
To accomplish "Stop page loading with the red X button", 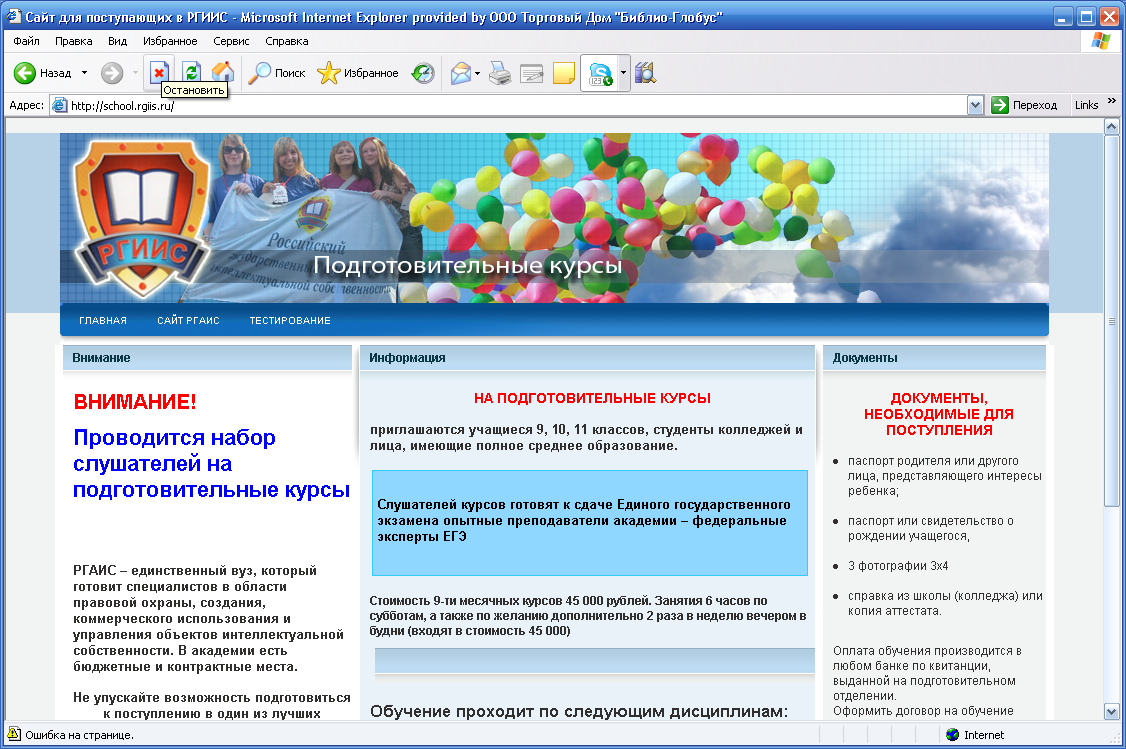I will pos(159,72).
